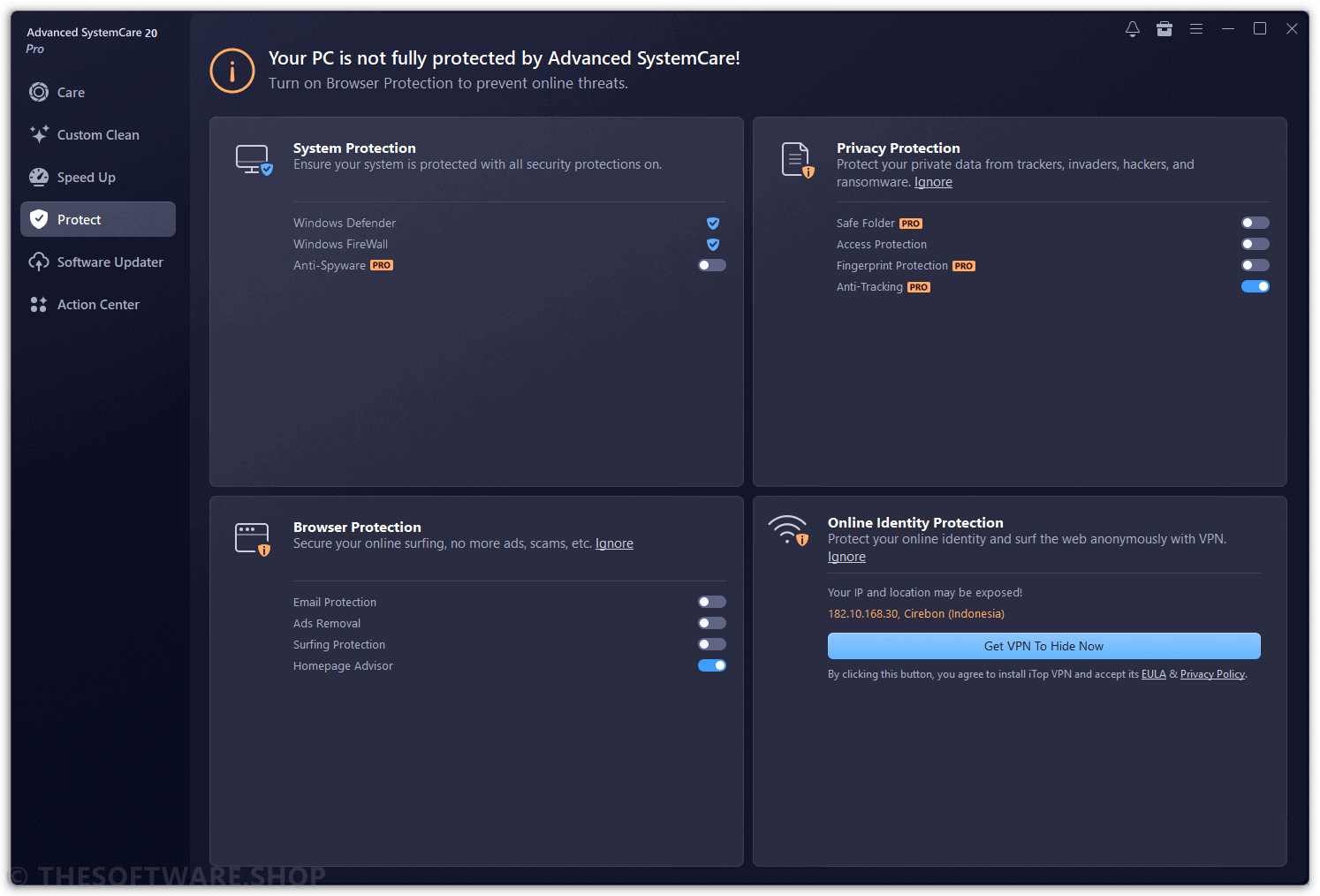Open Action Center from the sidebar
The image size is (1320, 896).
(x=98, y=304)
